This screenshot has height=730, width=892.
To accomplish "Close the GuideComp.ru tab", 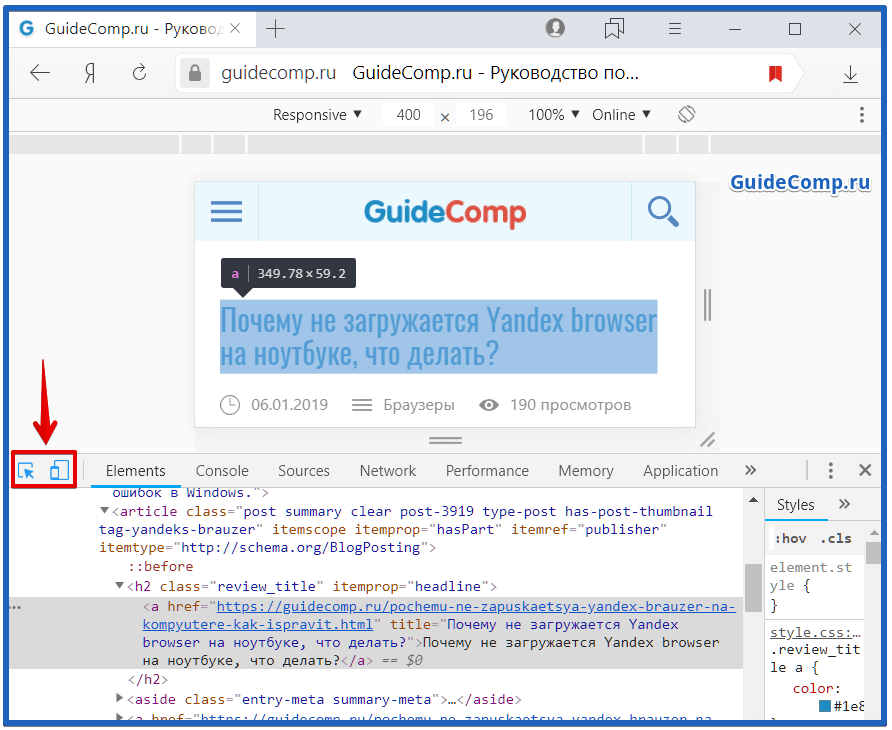I will point(235,28).
